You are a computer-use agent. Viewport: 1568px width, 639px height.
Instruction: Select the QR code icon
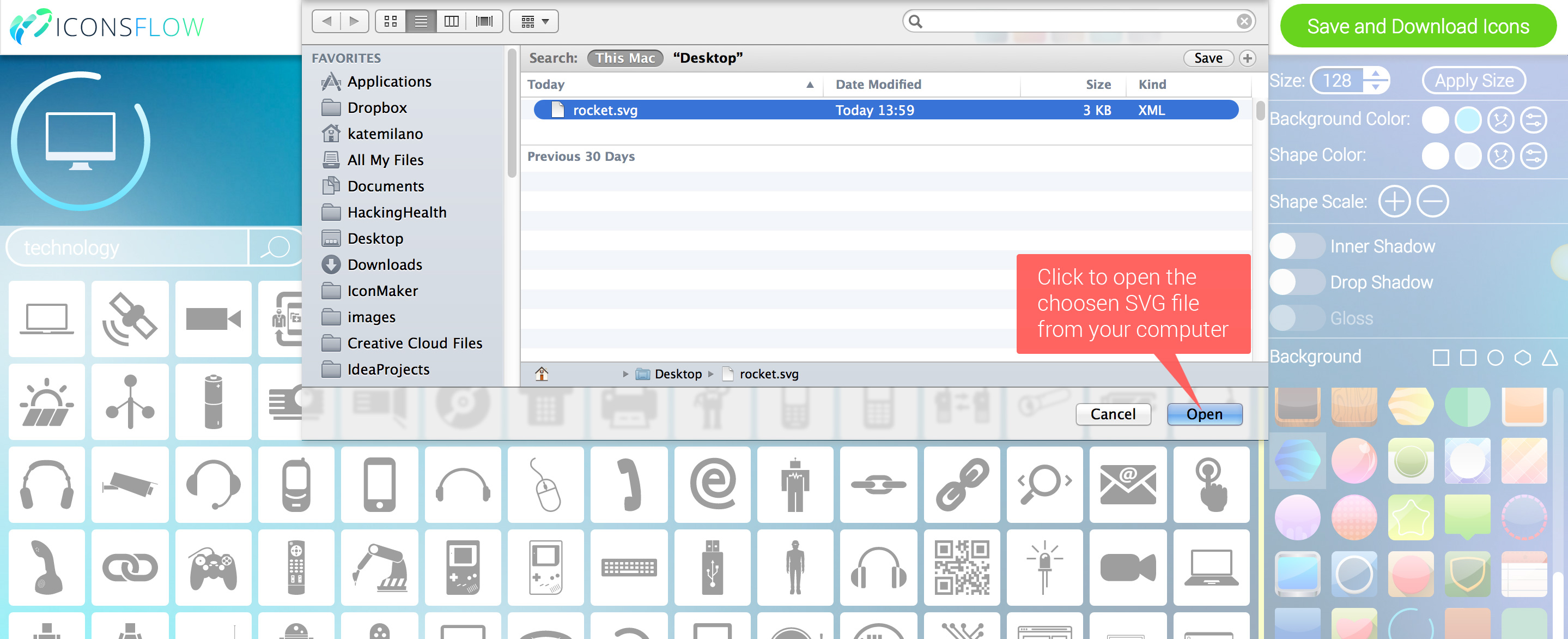pyautogui.click(x=962, y=567)
